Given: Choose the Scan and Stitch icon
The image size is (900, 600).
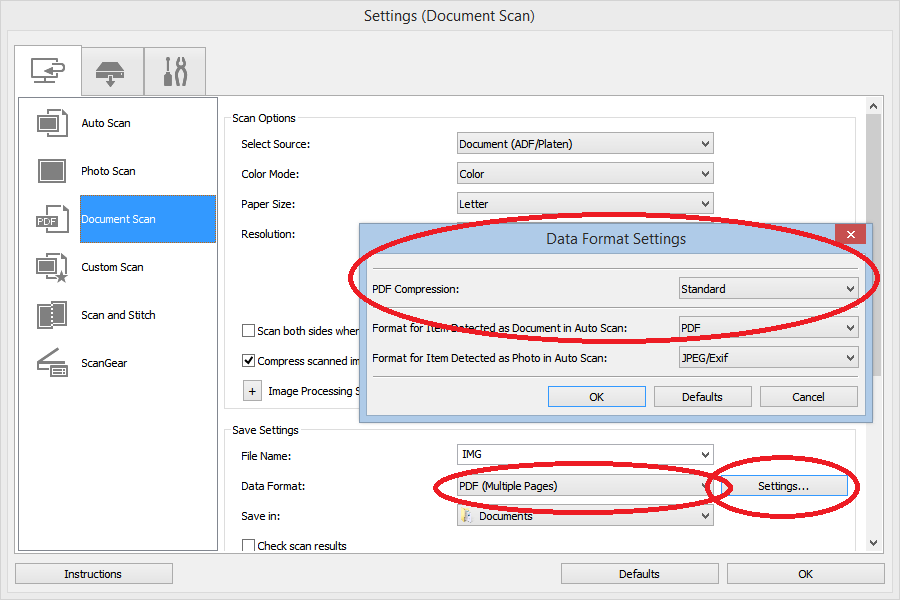Looking at the screenshot, I should coord(52,315).
